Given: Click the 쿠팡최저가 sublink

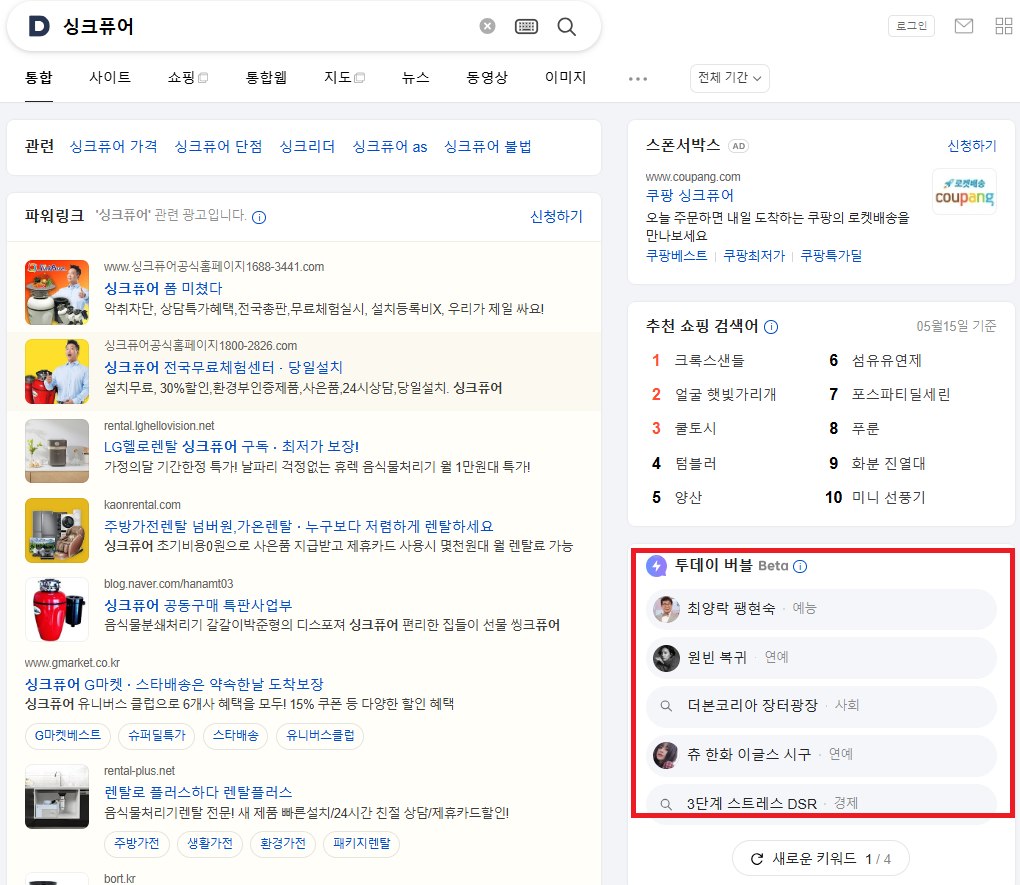Looking at the screenshot, I should [x=754, y=256].
